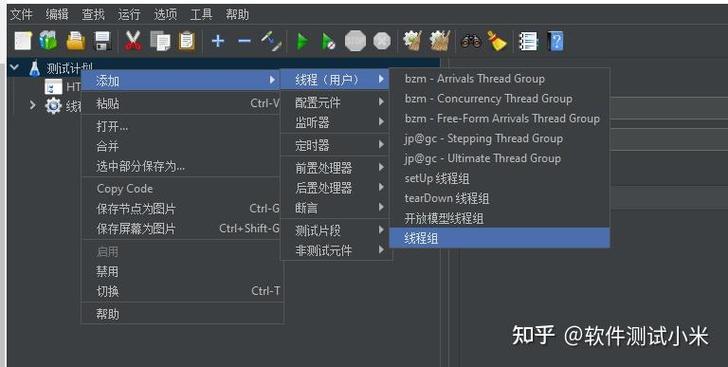
Task: Open the 文件 menu
Action: (x=21, y=14)
